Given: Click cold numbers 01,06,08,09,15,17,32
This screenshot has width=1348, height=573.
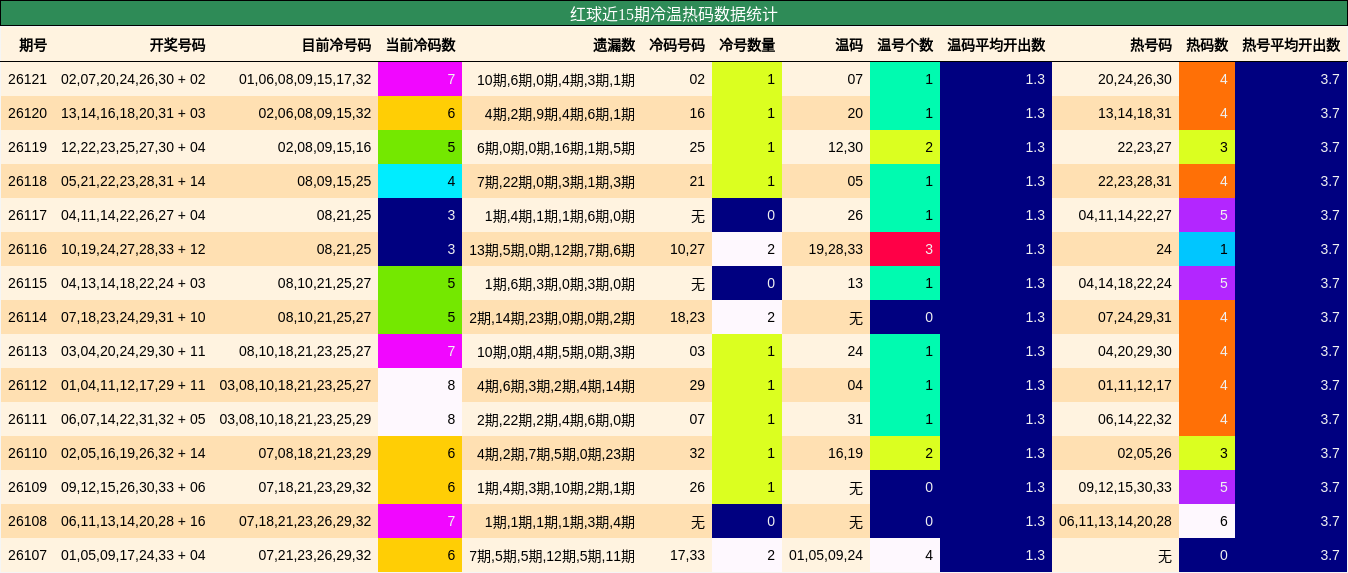Looking at the screenshot, I should (x=305, y=79).
